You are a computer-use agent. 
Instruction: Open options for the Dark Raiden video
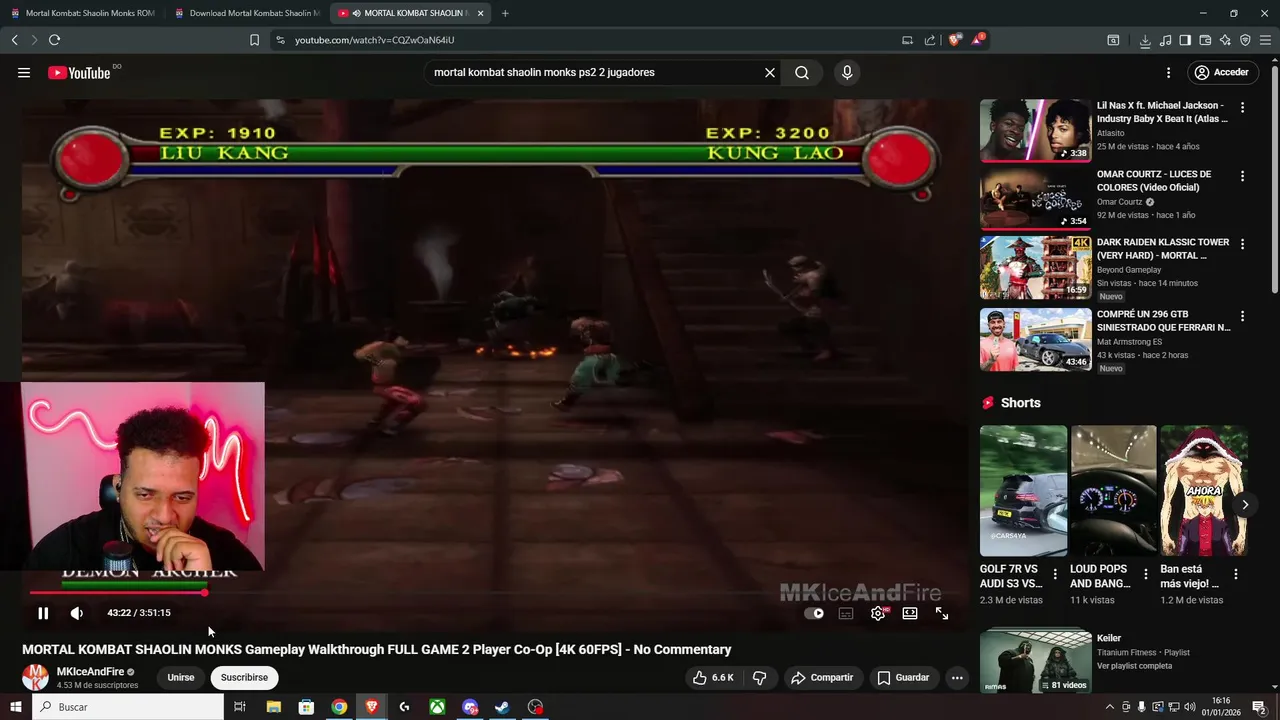pyautogui.click(x=1243, y=245)
